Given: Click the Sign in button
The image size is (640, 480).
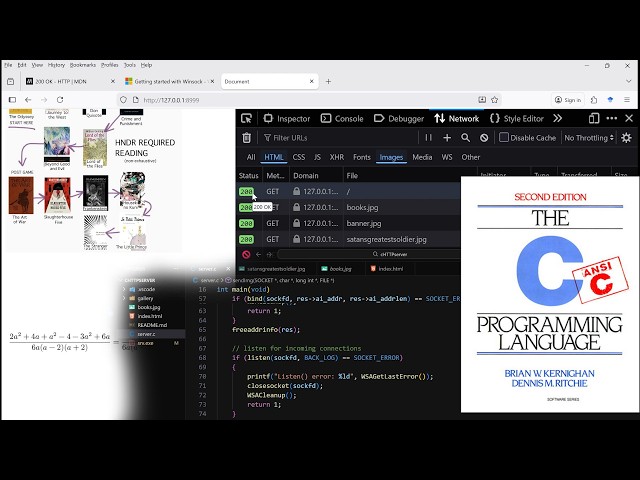Looking at the screenshot, I should point(568,100).
